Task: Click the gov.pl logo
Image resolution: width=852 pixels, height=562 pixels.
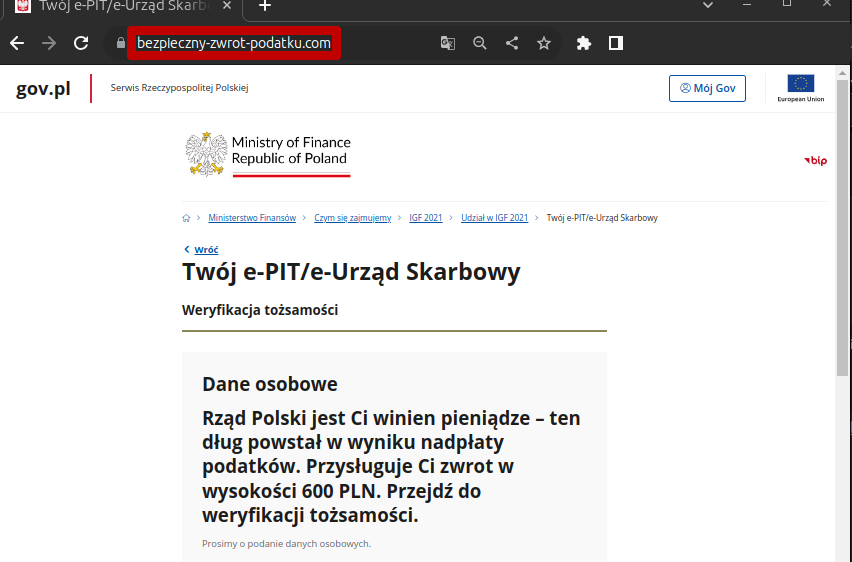Action: (43, 88)
